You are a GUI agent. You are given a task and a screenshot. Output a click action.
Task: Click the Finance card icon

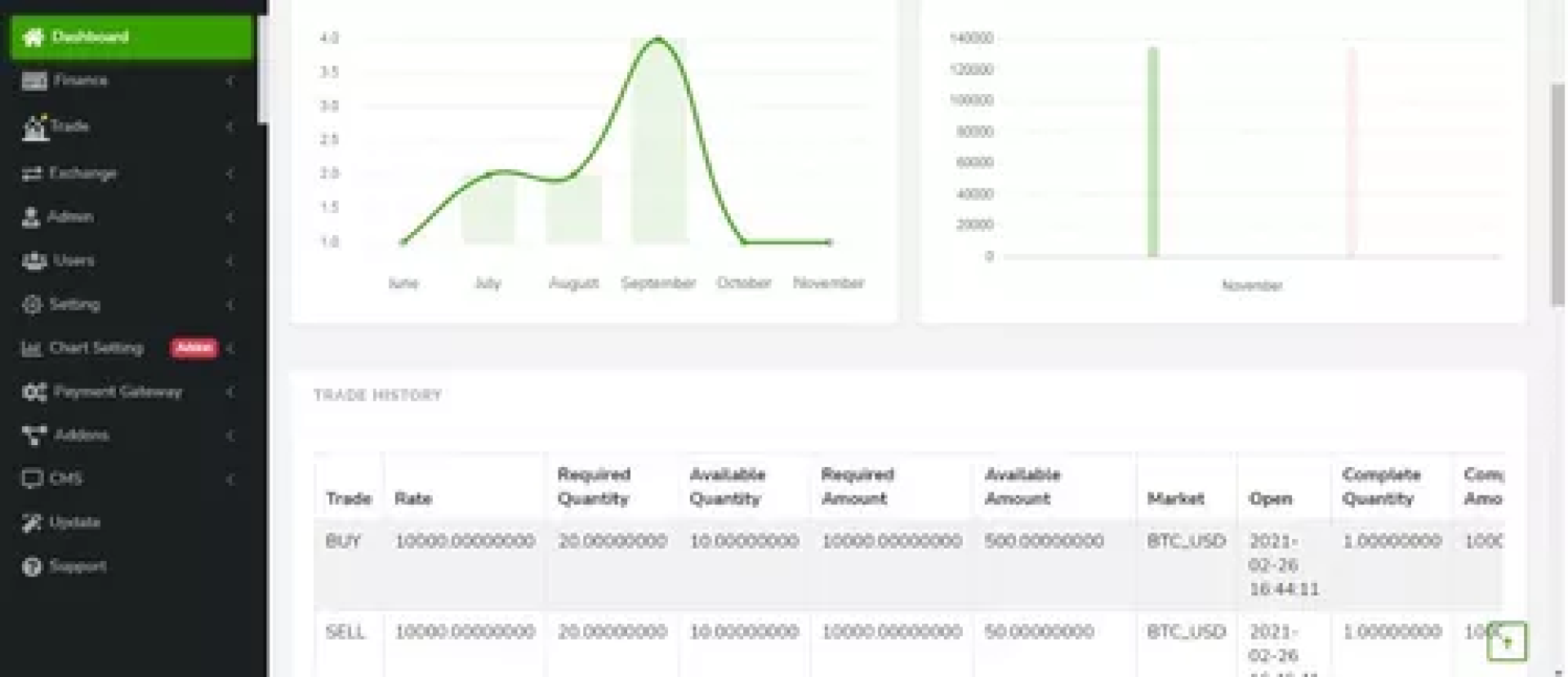click(34, 81)
